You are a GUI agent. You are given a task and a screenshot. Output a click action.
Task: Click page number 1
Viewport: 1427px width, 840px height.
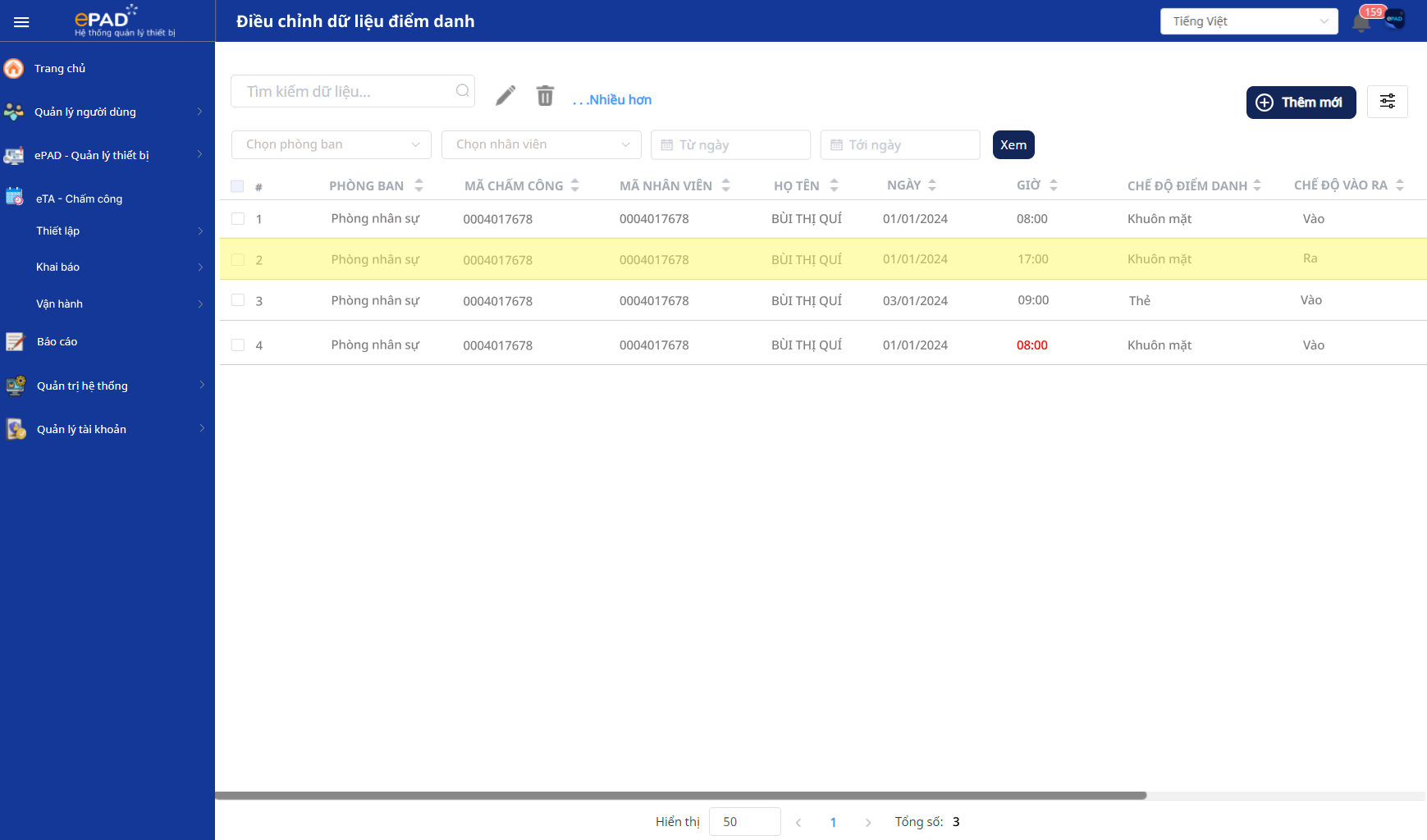click(833, 822)
